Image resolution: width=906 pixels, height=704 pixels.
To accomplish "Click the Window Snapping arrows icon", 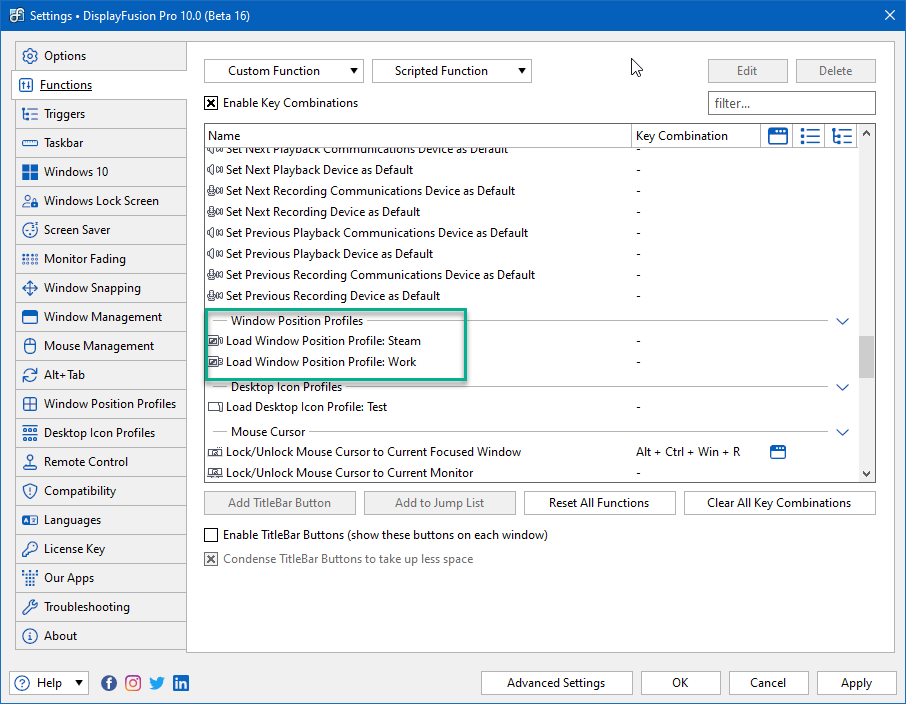I will 30,288.
